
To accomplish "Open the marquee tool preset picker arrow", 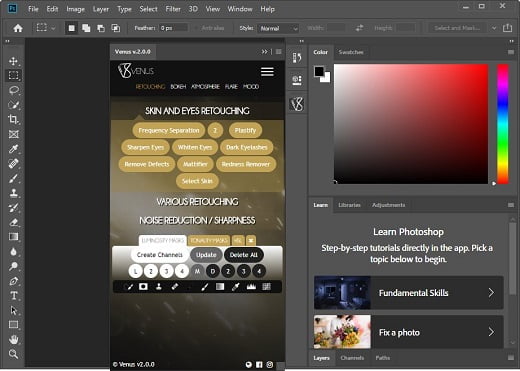I will click(x=53, y=29).
